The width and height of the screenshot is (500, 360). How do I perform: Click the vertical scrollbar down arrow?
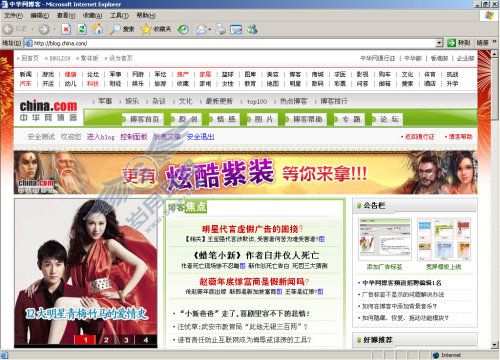coord(494,345)
